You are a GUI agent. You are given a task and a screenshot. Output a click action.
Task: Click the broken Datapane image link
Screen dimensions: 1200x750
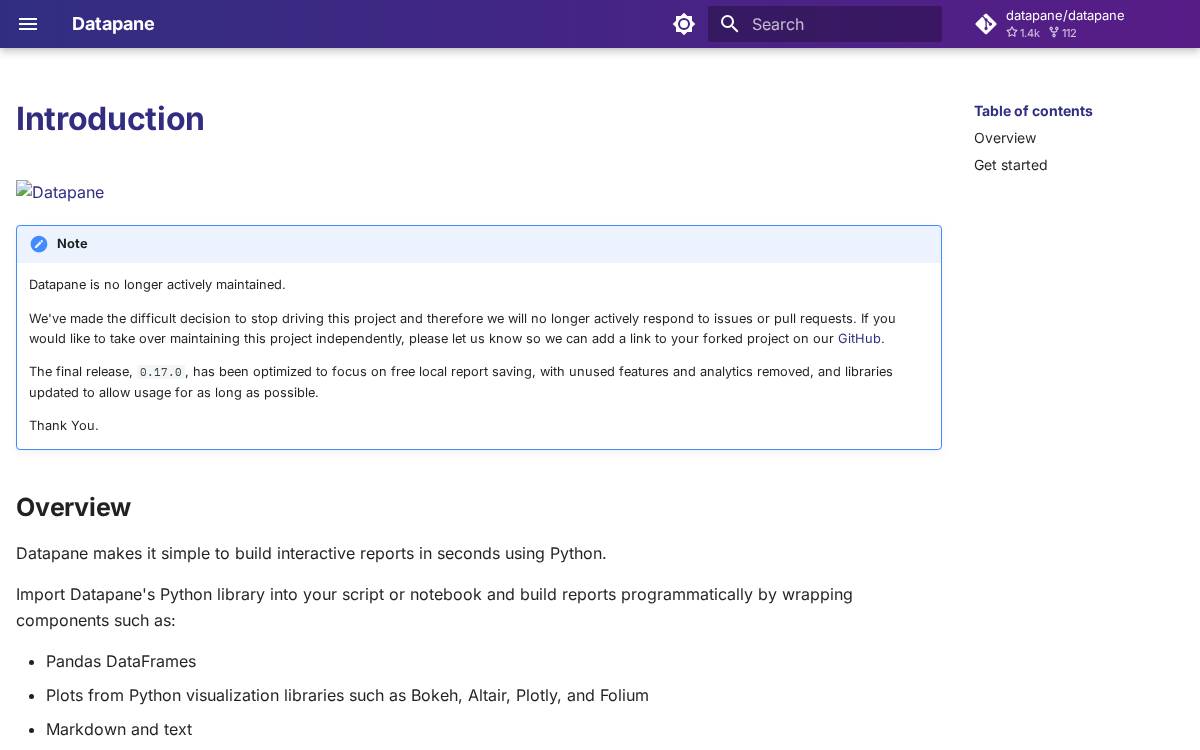coord(60,192)
